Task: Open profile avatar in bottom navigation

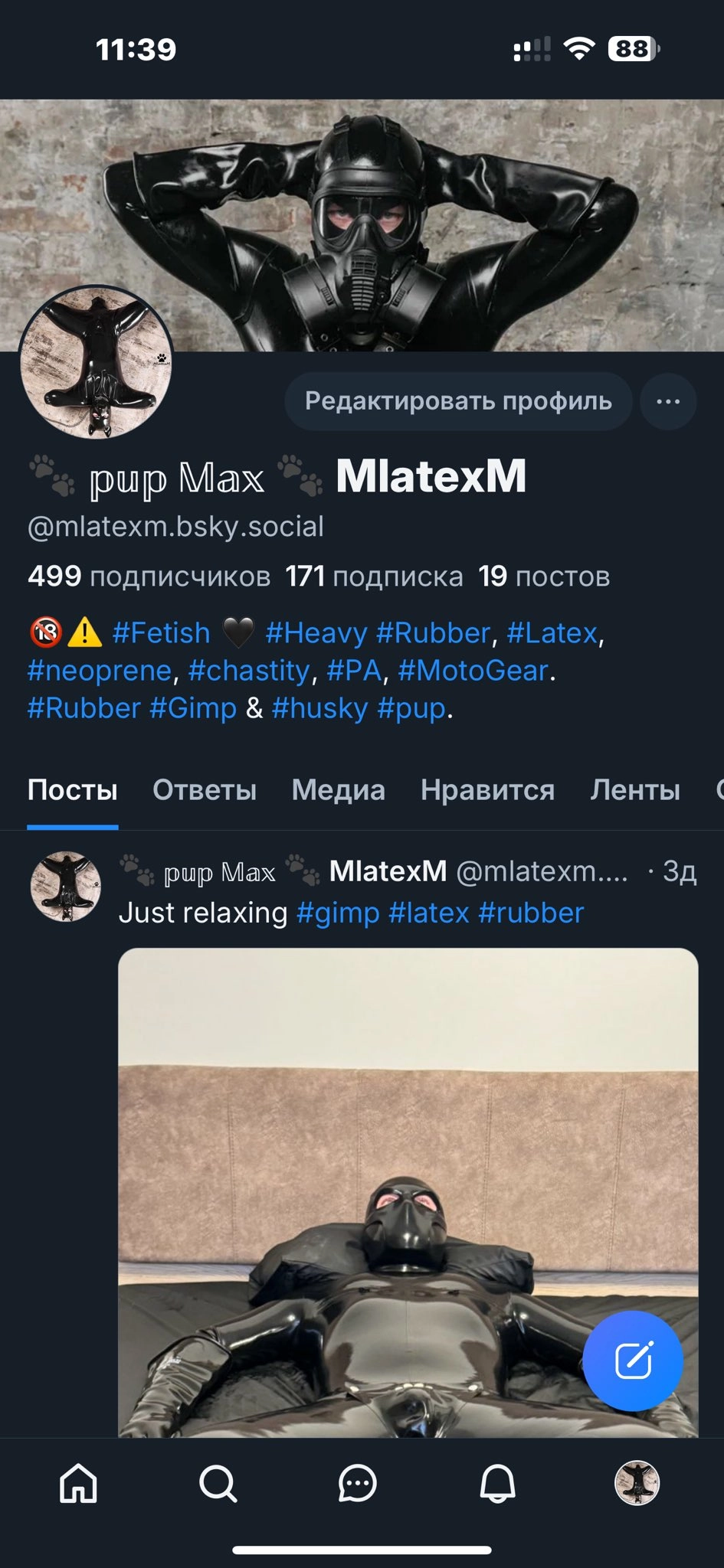Action: pos(637,1483)
